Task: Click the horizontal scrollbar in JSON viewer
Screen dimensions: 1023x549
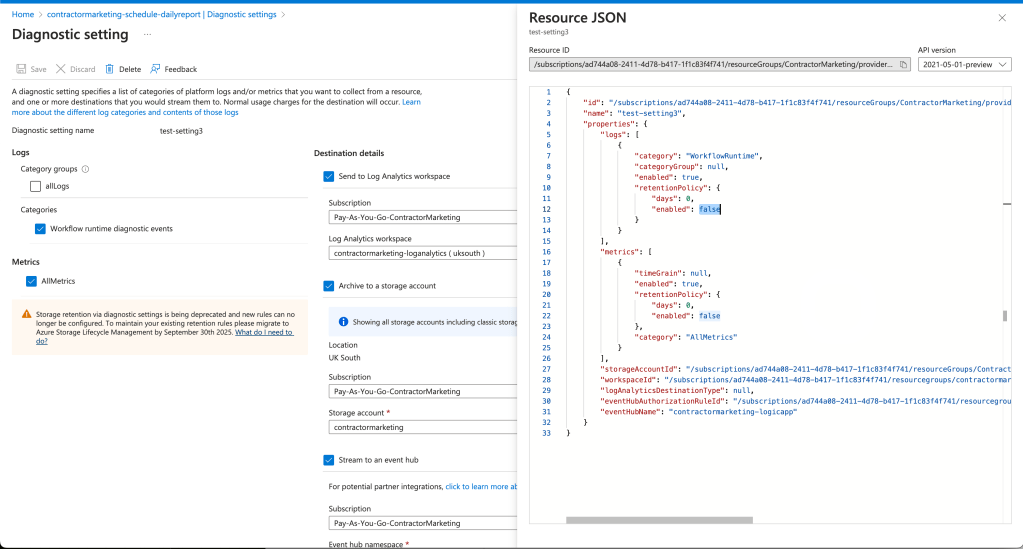Action: click(659, 520)
